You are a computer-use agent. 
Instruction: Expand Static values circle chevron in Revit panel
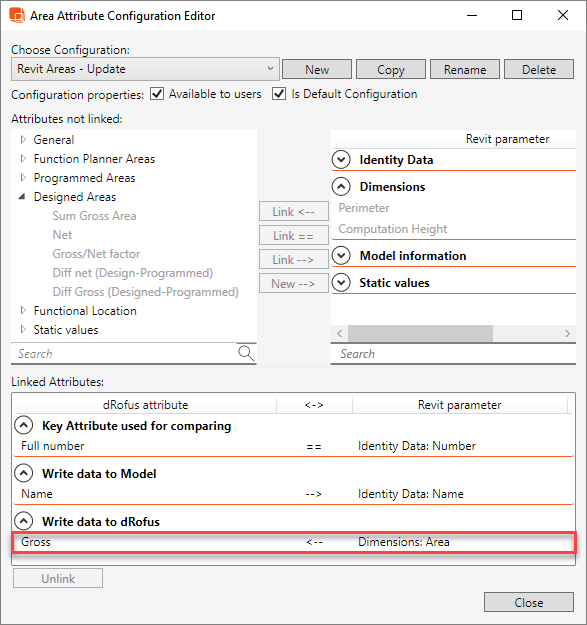[341, 283]
